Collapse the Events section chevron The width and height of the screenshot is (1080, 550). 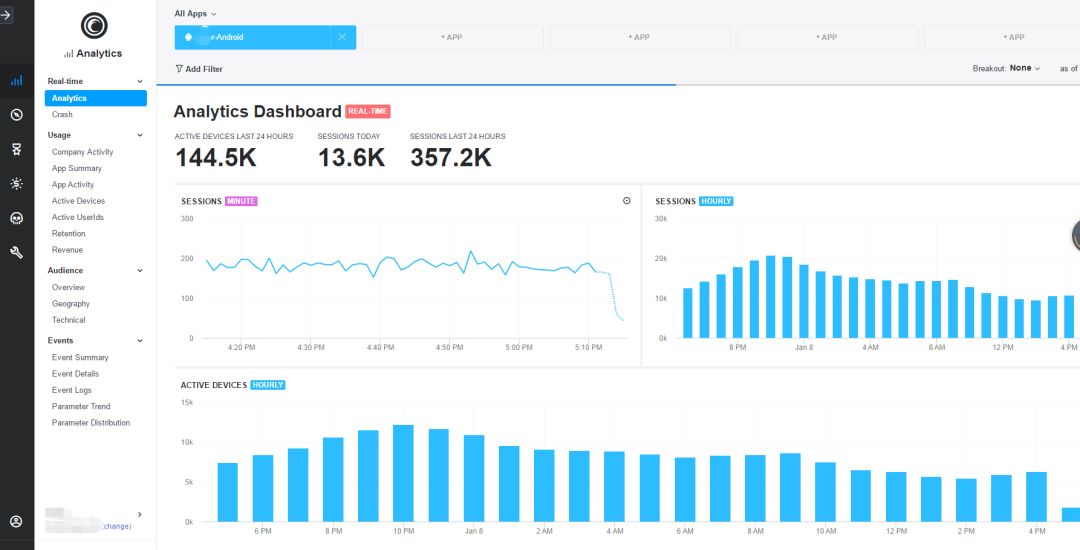point(139,341)
